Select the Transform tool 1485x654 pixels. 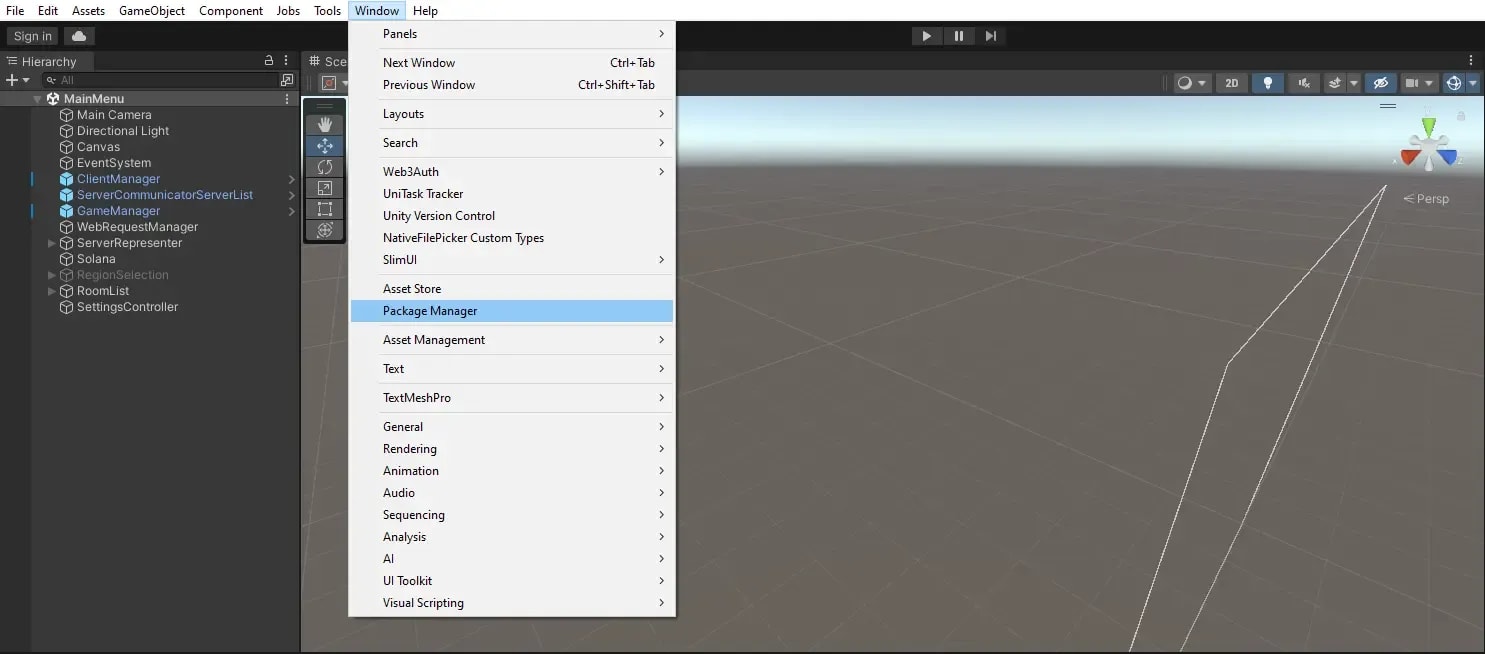325,230
